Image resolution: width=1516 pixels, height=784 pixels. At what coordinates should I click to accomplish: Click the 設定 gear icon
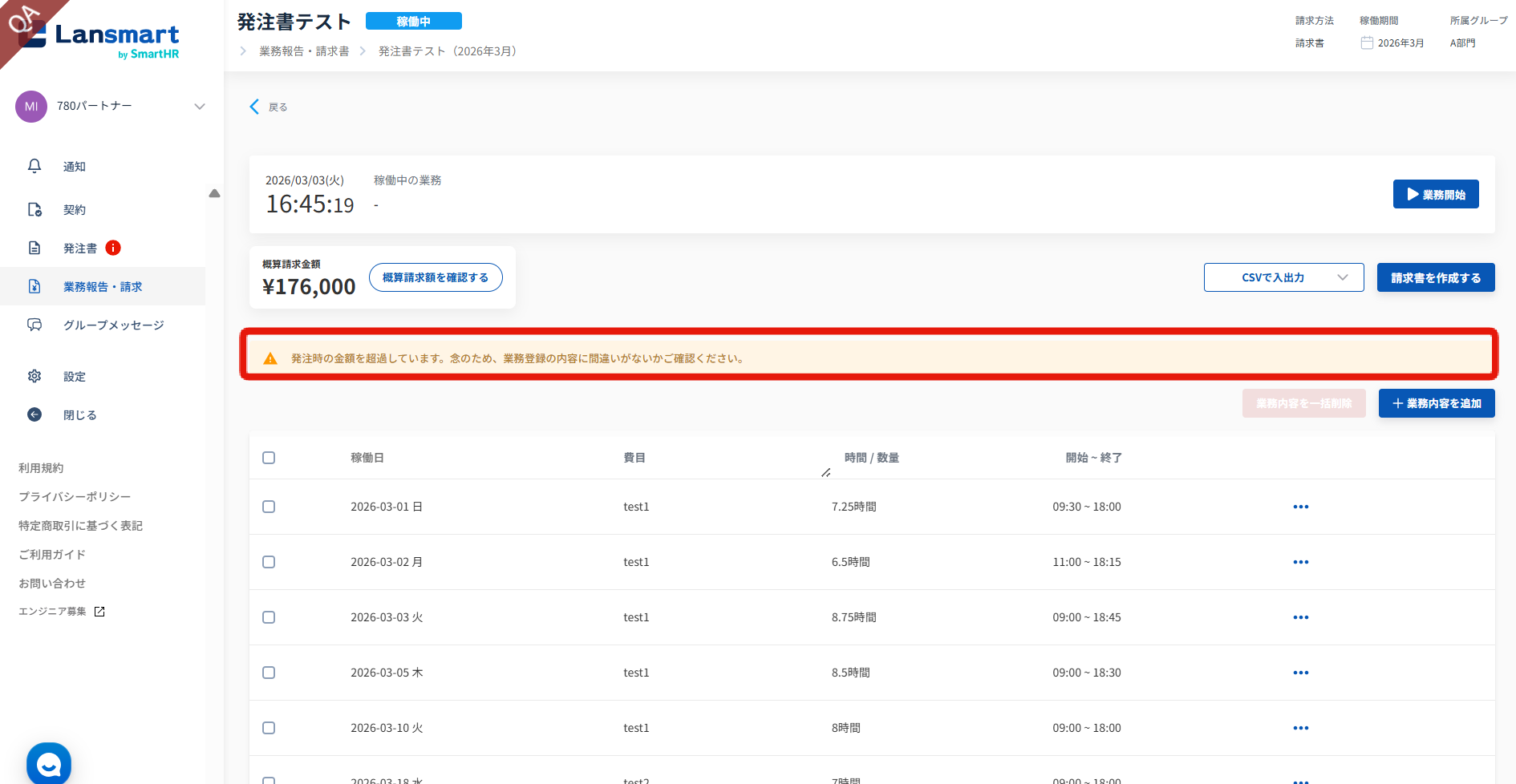(34, 376)
